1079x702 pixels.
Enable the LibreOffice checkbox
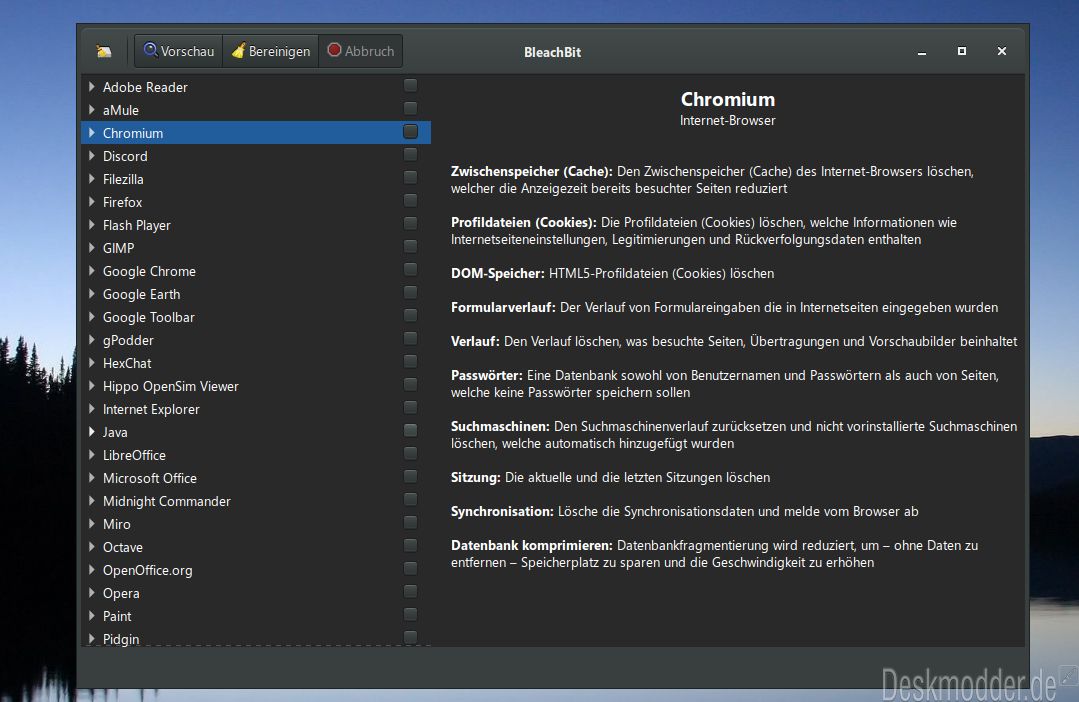(x=411, y=454)
